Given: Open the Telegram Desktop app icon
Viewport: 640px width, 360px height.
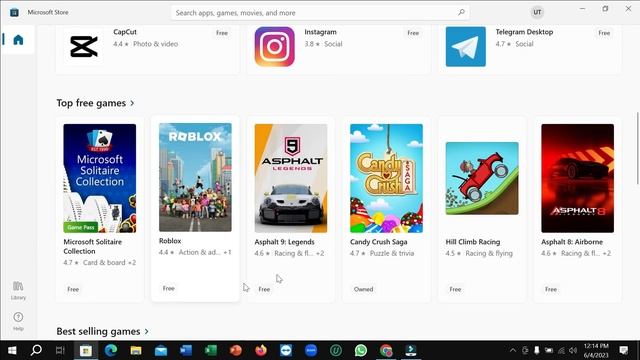Looking at the screenshot, I should pos(466,47).
